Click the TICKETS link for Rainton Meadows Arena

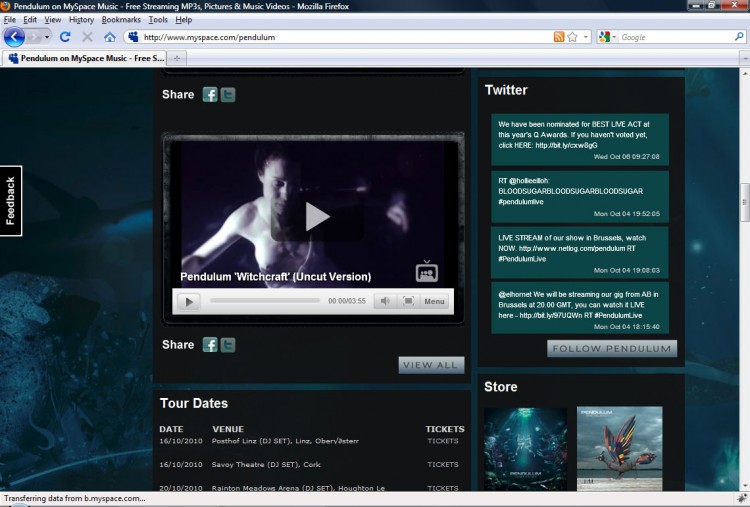[443, 488]
